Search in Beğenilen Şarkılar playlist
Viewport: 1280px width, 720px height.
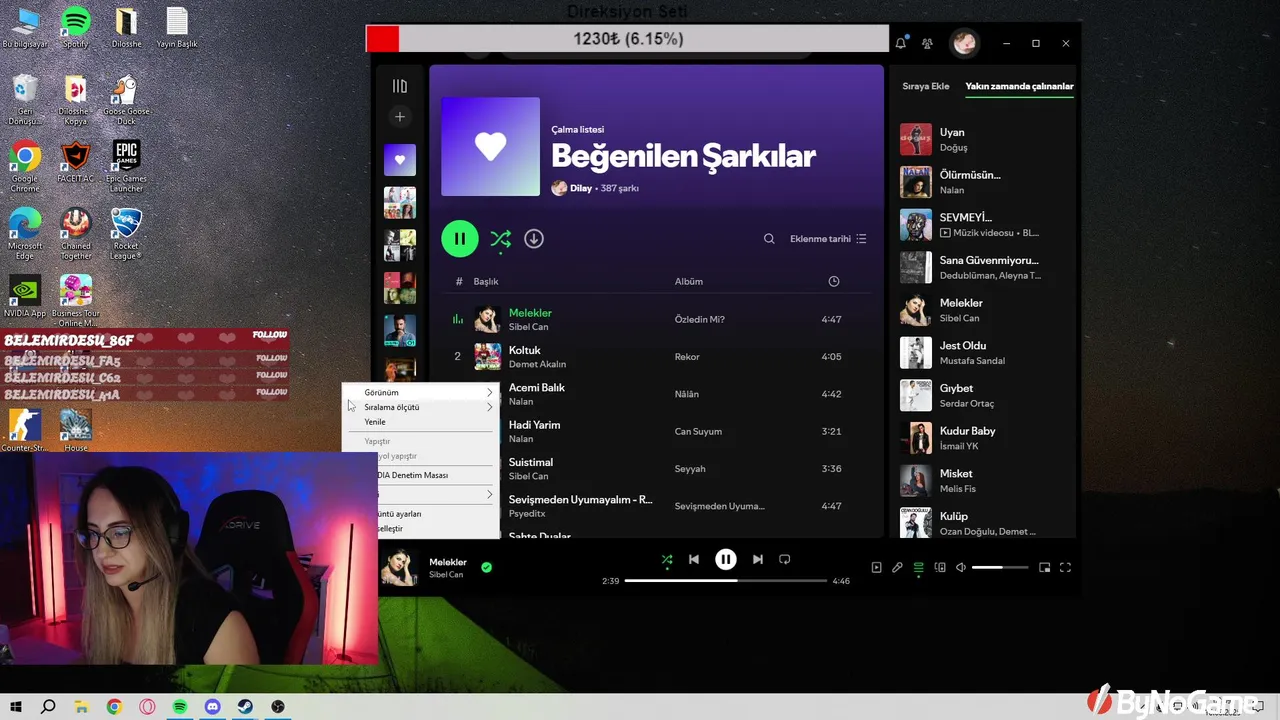(x=769, y=239)
